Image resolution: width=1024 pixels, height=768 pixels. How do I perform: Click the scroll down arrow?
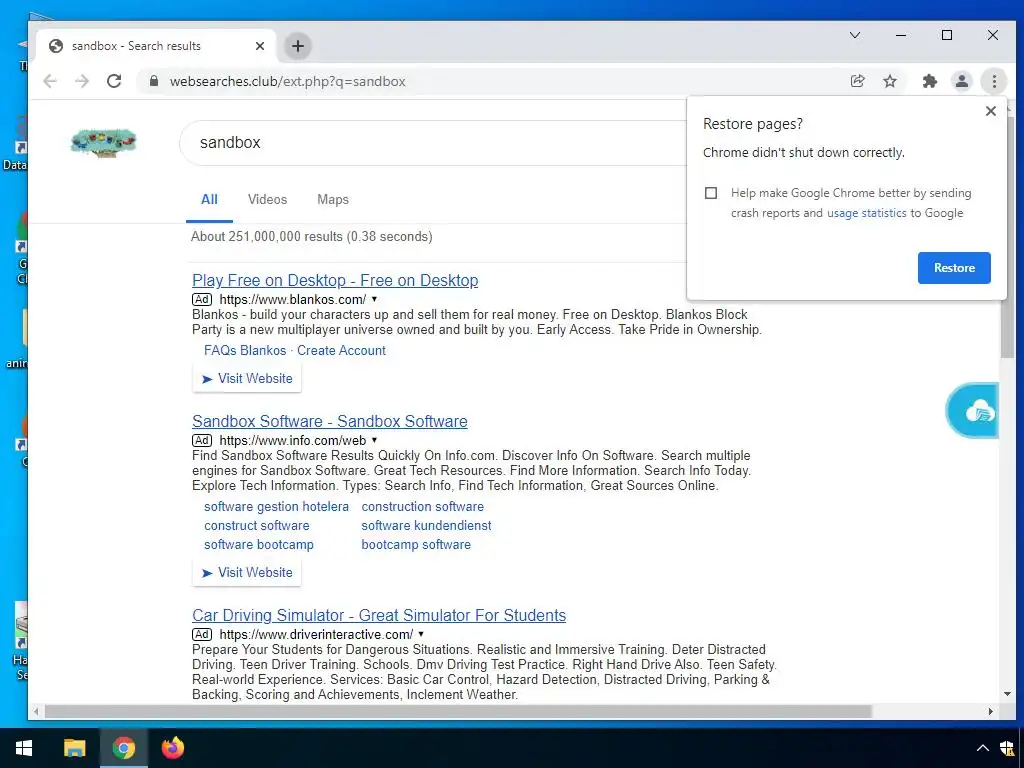tap(1007, 694)
